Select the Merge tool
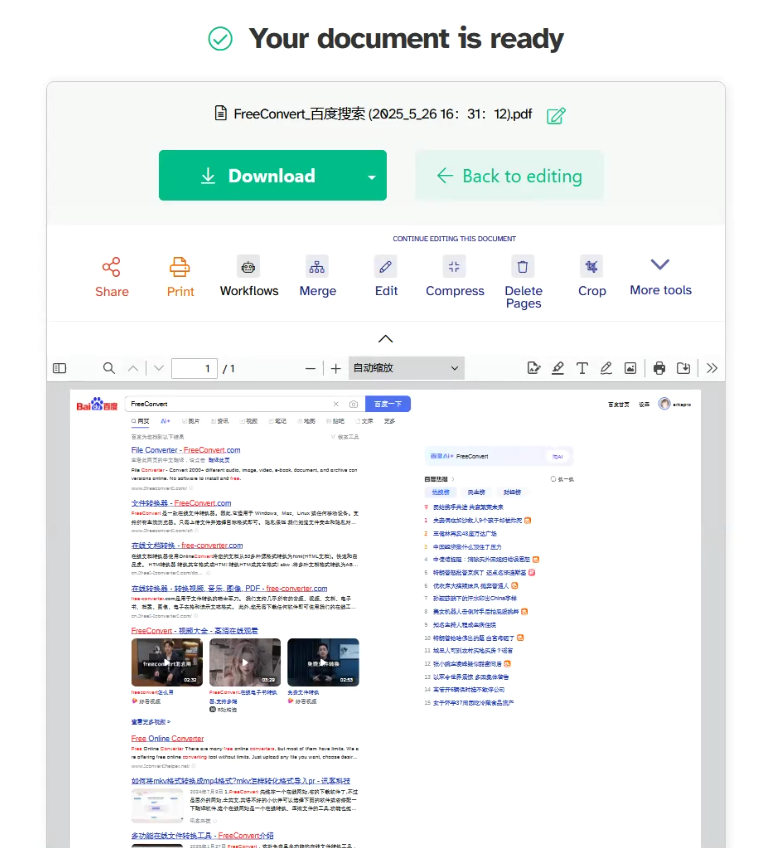The image size is (762, 848). tap(317, 276)
